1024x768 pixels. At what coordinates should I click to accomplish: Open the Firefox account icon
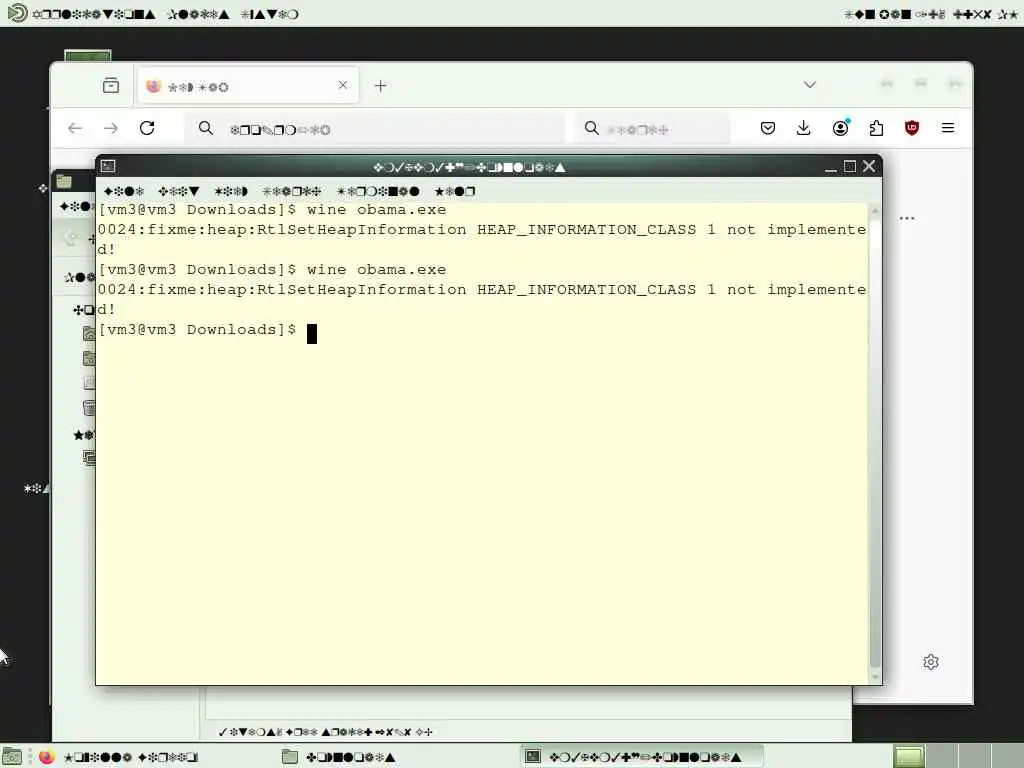(x=840, y=127)
